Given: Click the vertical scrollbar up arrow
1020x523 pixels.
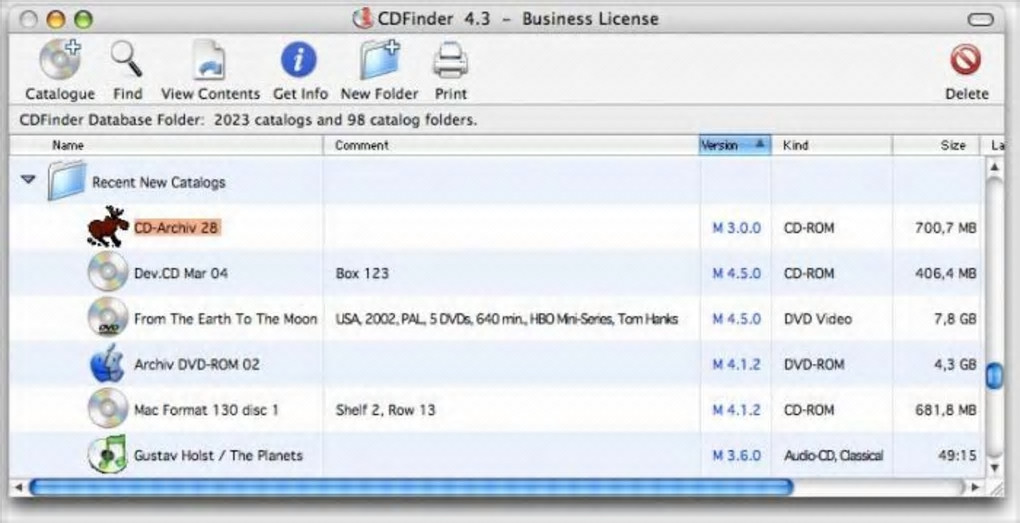Looking at the screenshot, I should (994, 167).
